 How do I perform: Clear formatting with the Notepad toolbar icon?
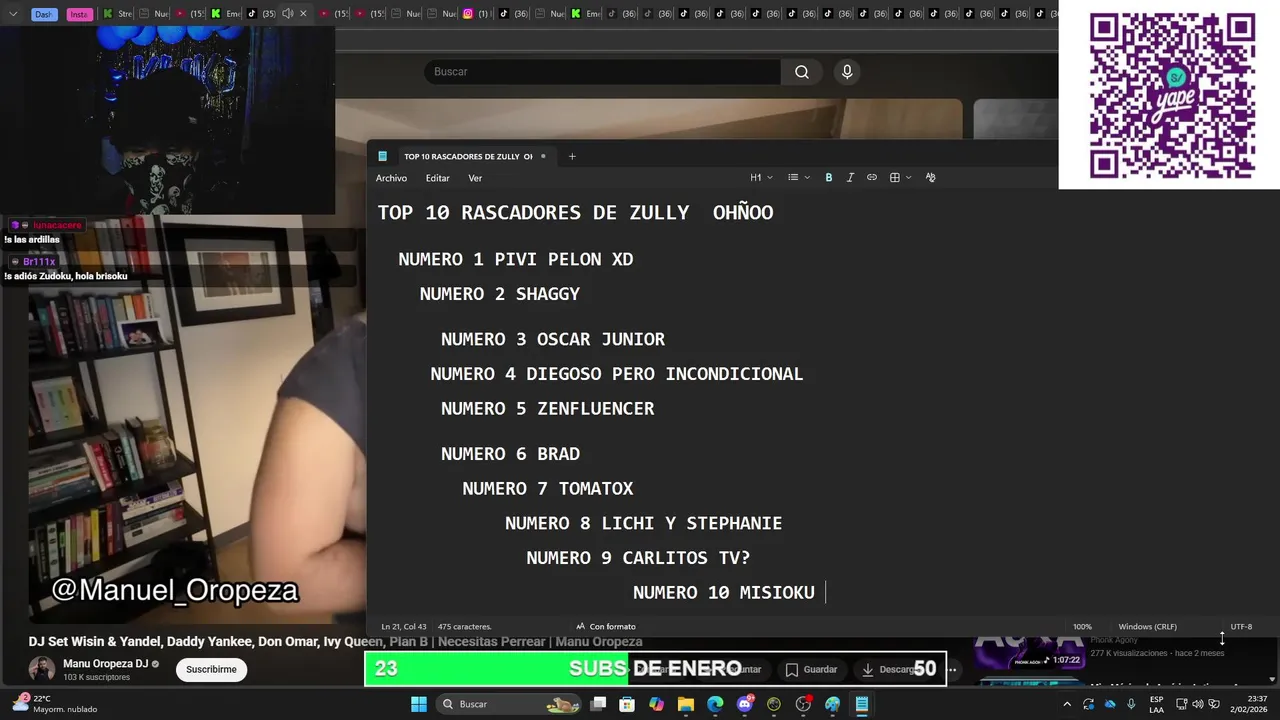point(930,177)
